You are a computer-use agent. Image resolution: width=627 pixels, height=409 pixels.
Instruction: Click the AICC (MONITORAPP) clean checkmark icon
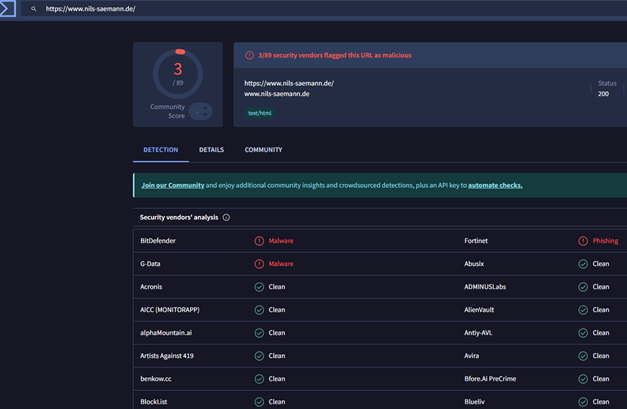259,310
